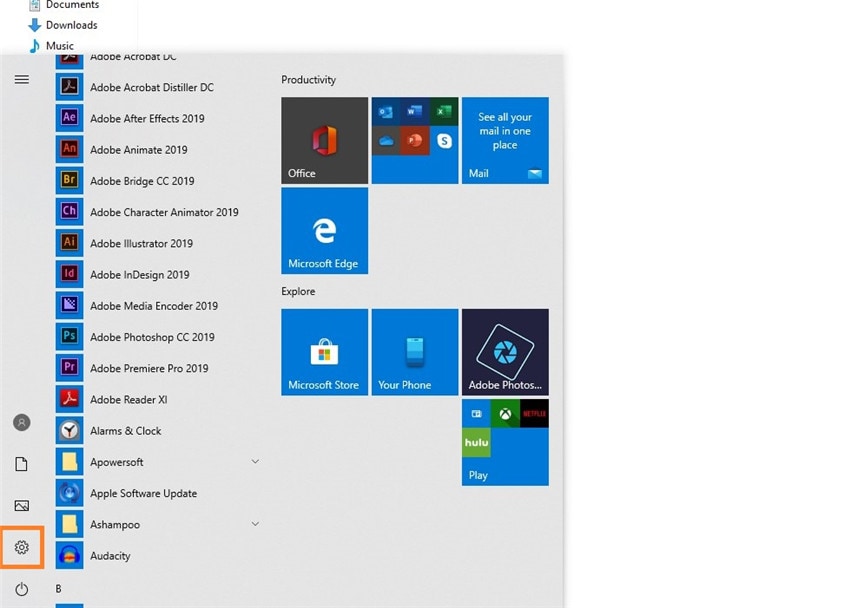This screenshot has width=850, height=608.
Task: Open the Apowersoft folder entry
Action: pyautogui.click(x=158, y=462)
